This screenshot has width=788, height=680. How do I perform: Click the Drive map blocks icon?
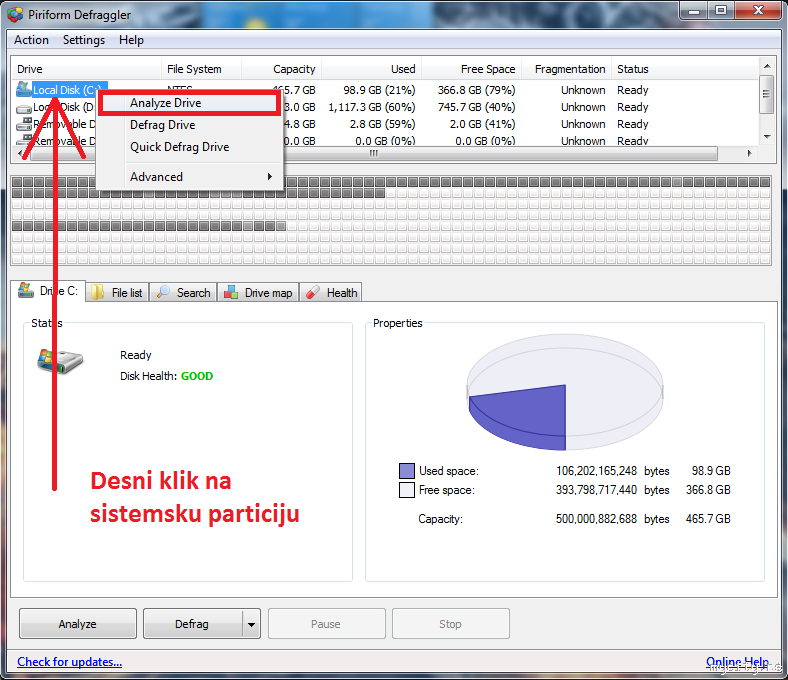click(x=231, y=292)
